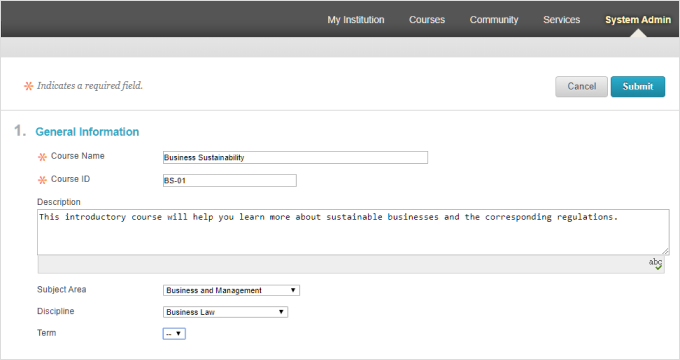Expand the Discipline dropdown
The image size is (680, 360).
click(x=225, y=312)
